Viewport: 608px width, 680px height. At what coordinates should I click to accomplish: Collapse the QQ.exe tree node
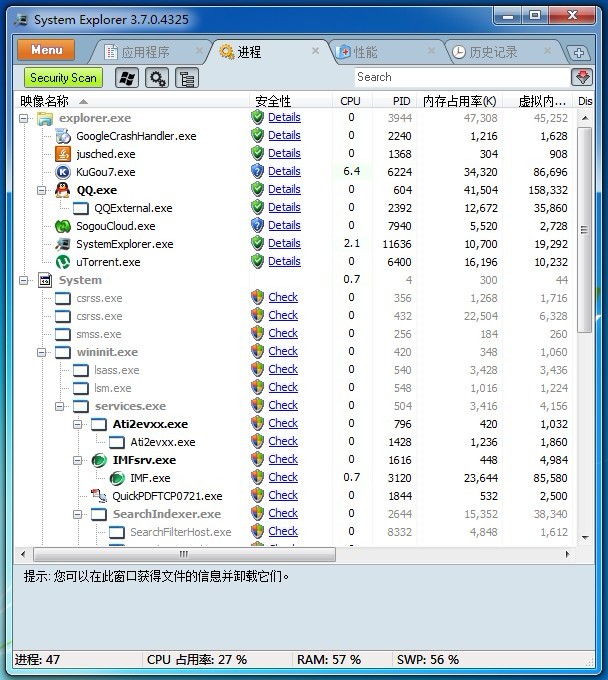pos(42,190)
